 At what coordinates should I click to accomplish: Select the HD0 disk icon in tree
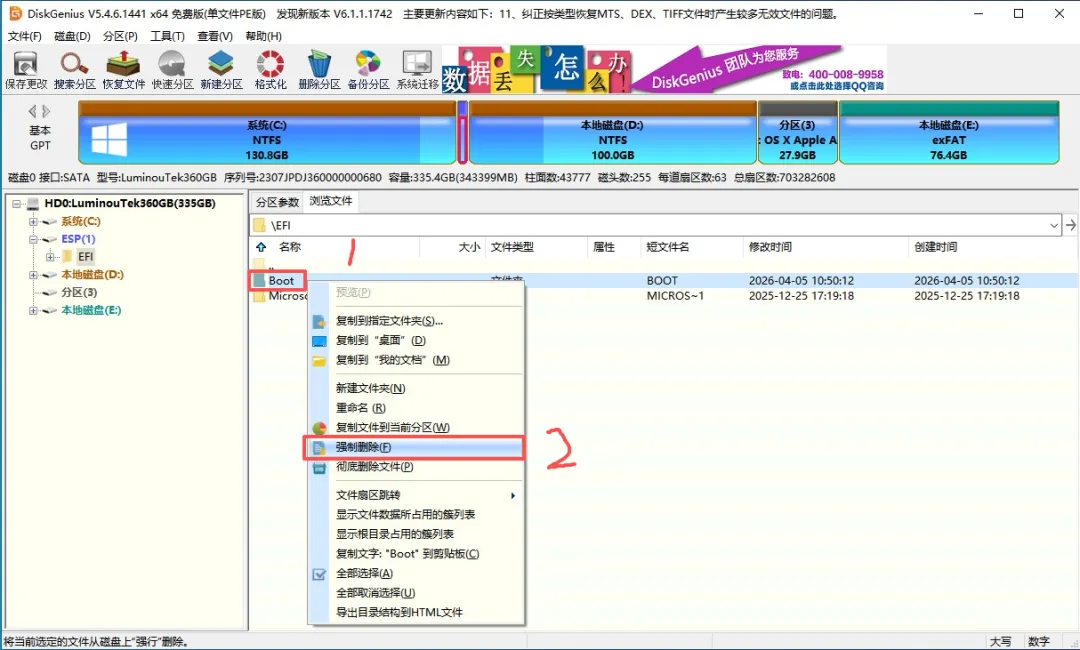coord(33,203)
